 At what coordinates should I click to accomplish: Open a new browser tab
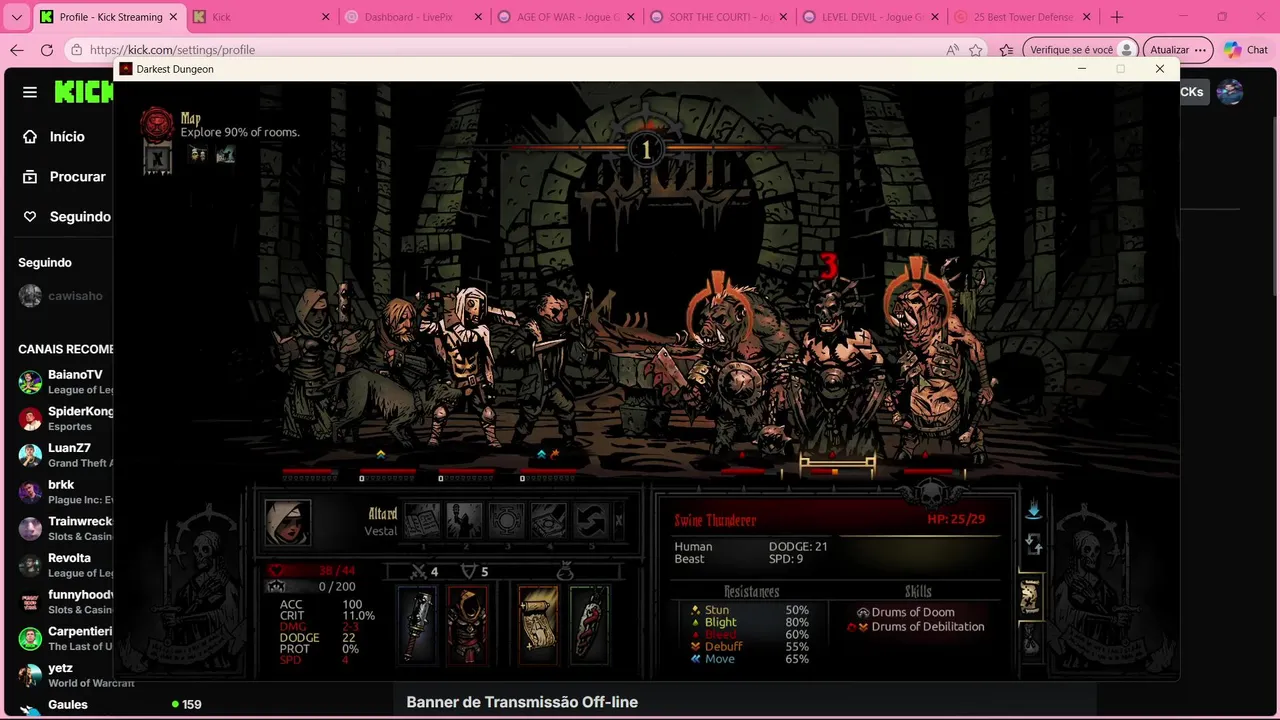1117,17
